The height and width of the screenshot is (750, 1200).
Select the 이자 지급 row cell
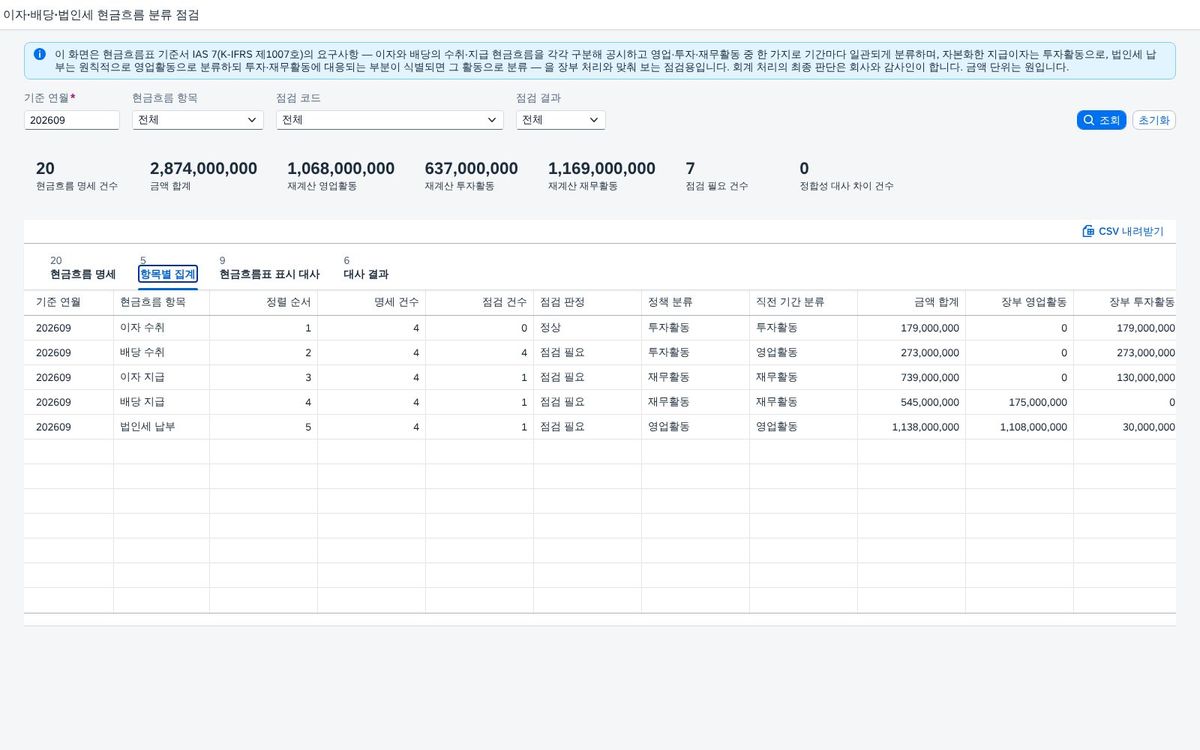tap(161, 377)
